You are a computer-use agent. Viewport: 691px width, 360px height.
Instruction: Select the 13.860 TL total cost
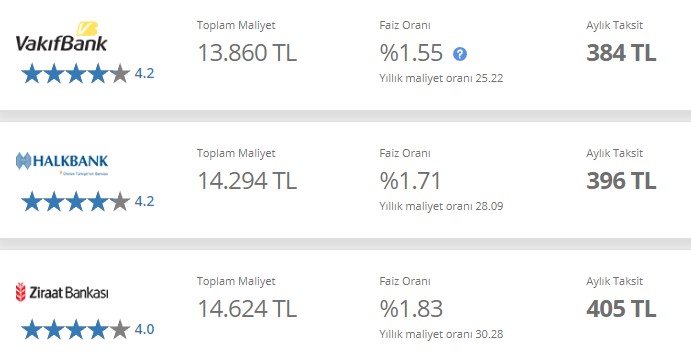pyautogui.click(x=247, y=53)
